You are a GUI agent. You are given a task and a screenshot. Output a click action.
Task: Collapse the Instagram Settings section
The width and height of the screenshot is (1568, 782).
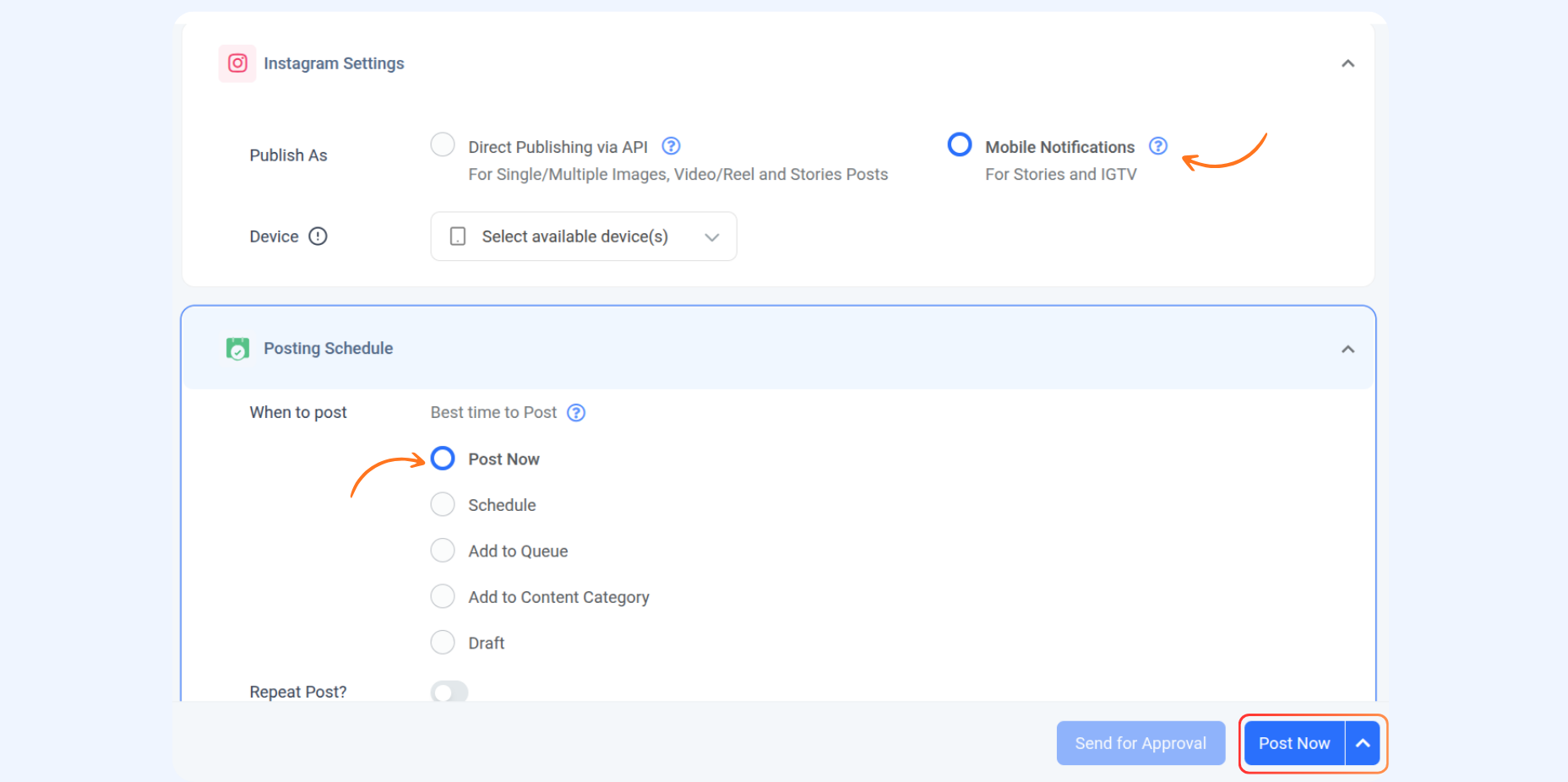pyautogui.click(x=1348, y=63)
